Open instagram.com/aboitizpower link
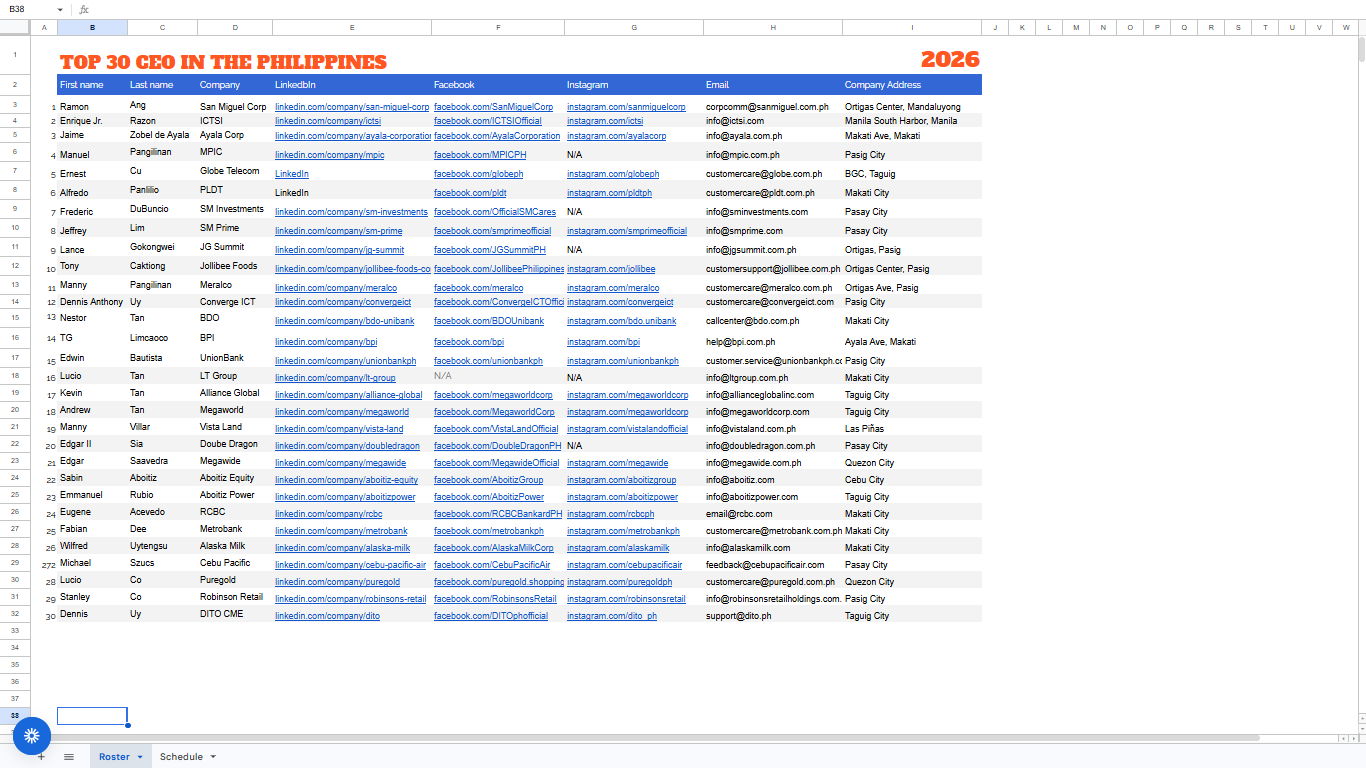Screen dimensions: 1366x768 click(x=622, y=497)
